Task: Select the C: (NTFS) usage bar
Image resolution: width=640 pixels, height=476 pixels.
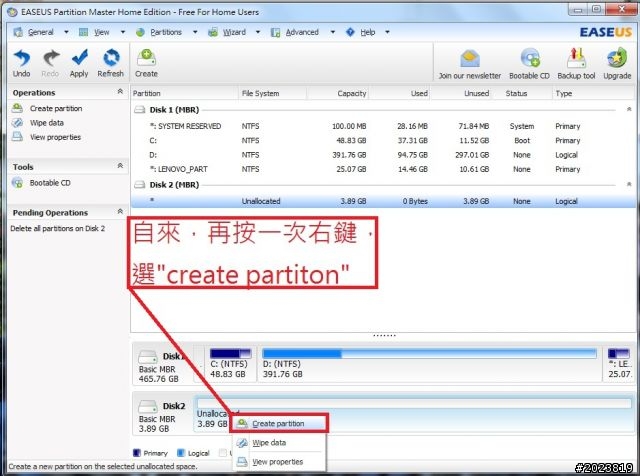Action: click(231, 353)
